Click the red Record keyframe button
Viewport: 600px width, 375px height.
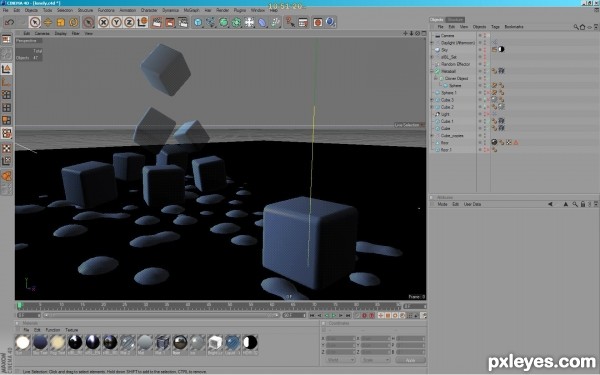click(x=364, y=315)
